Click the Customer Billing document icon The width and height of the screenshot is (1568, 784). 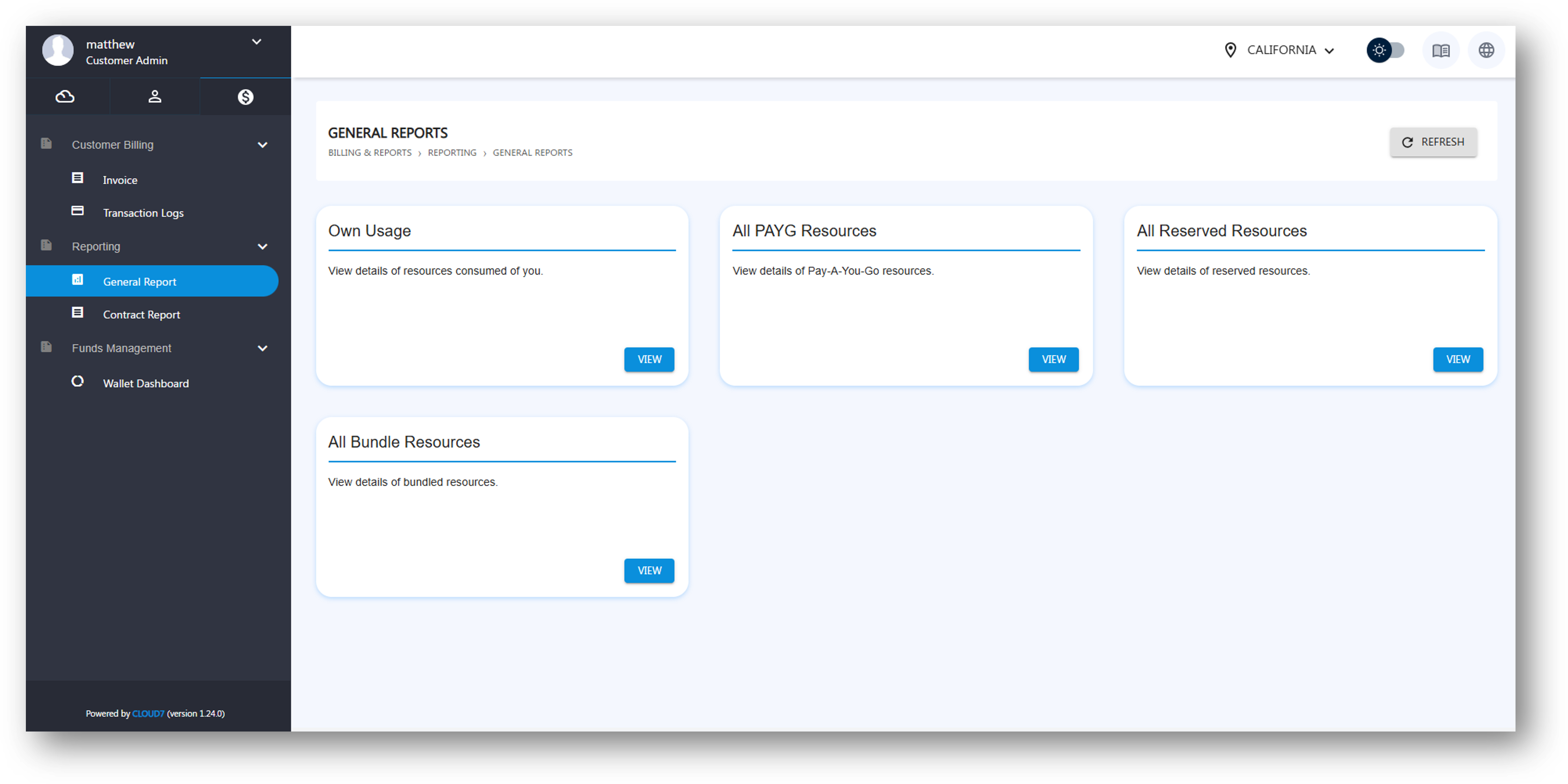(46, 144)
